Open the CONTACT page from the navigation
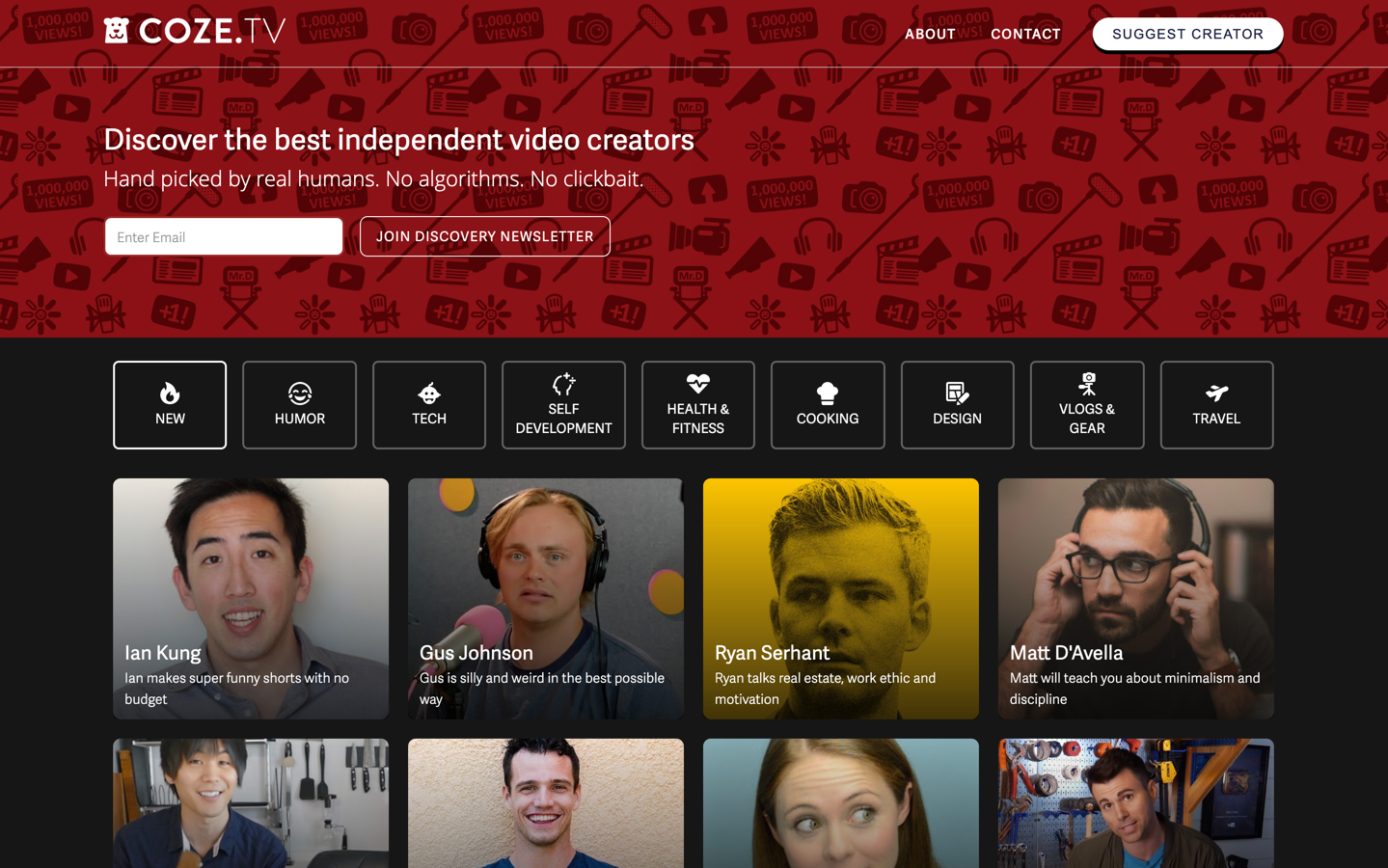The width and height of the screenshot is (1388, 868). 1025,34
